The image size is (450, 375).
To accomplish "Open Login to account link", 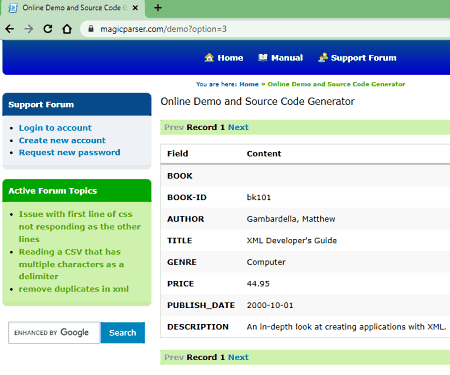I will click(55, 128).
